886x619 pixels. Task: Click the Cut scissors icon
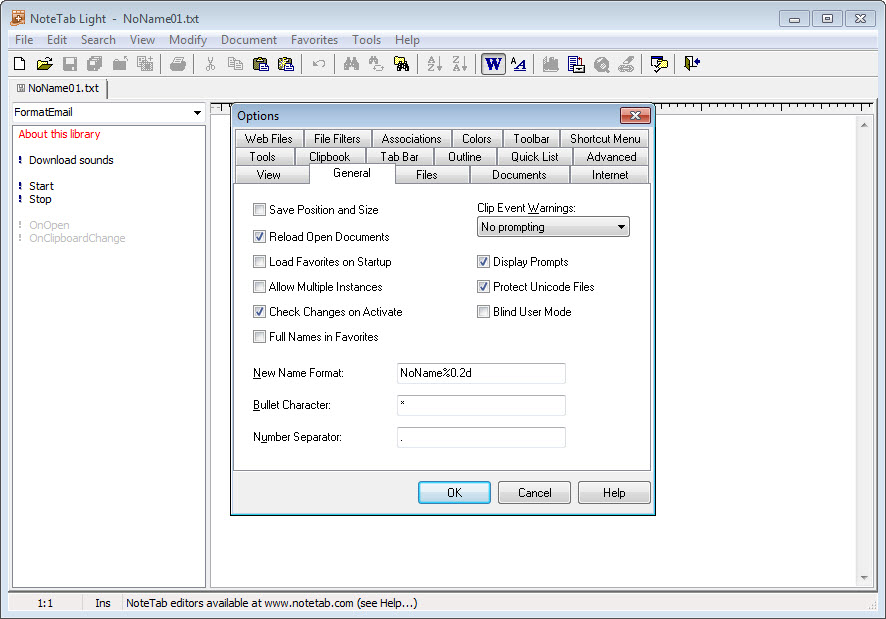210,64
